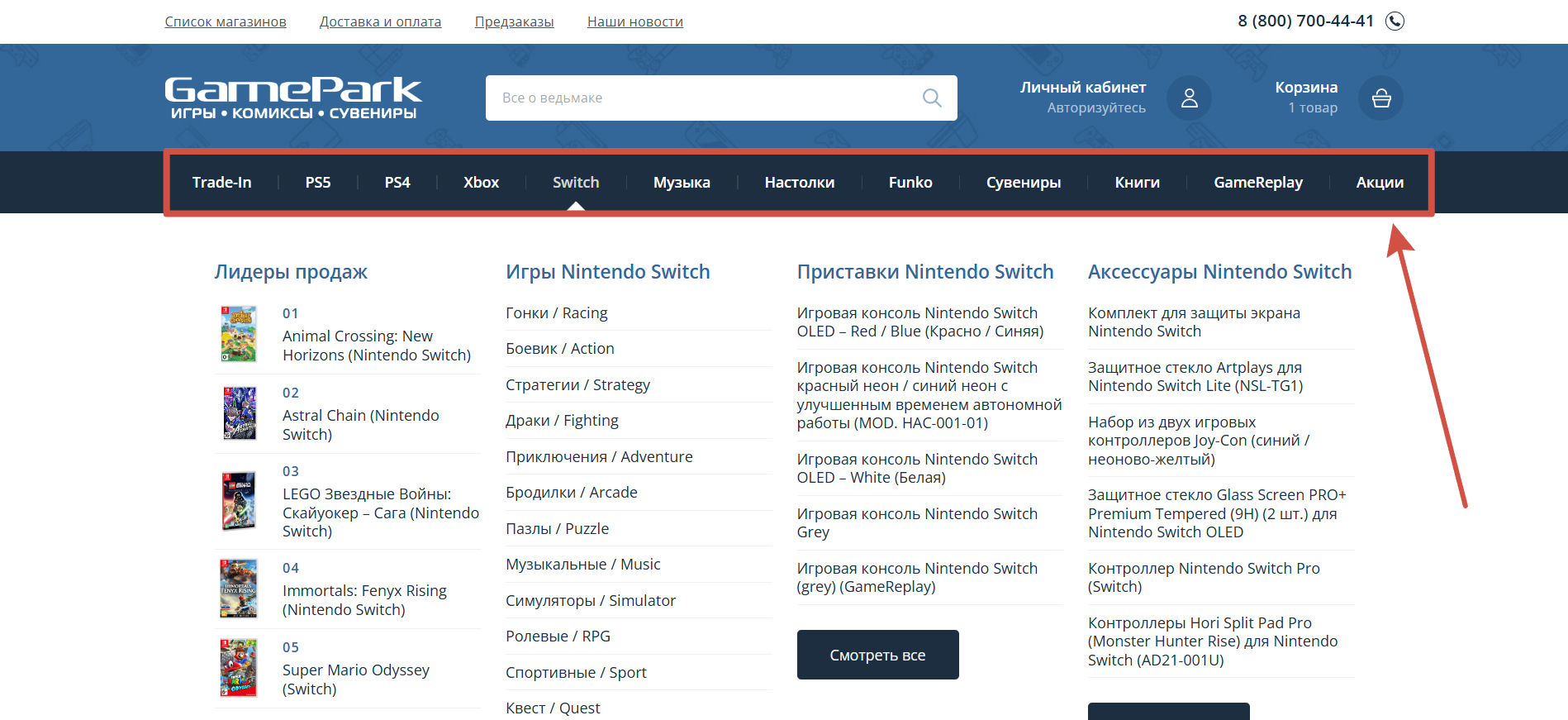Select the 'Боевик / Action' genre
The image size is (1568, 720).
560,348
